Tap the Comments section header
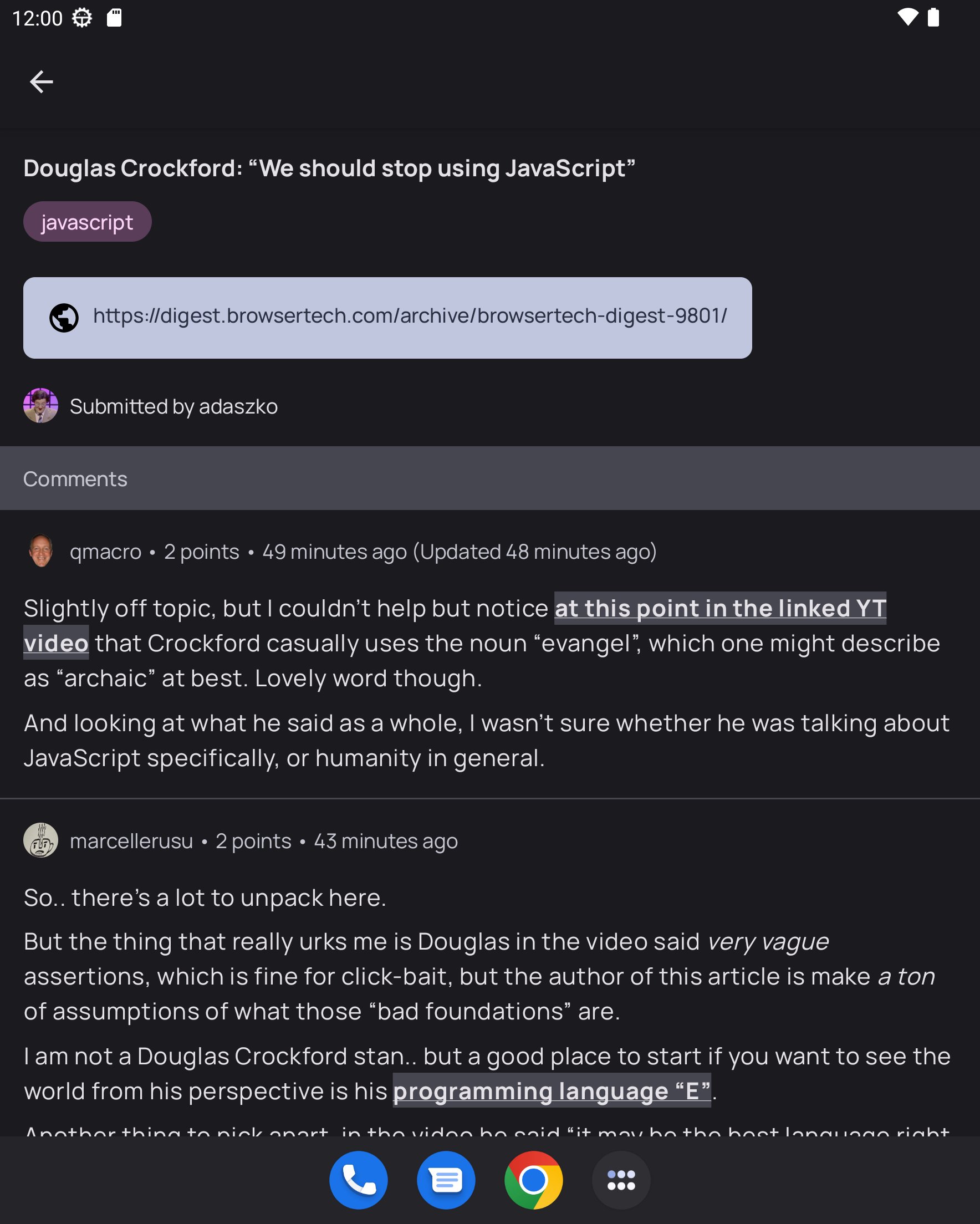 pyautogui.click(x=75, y=479)
